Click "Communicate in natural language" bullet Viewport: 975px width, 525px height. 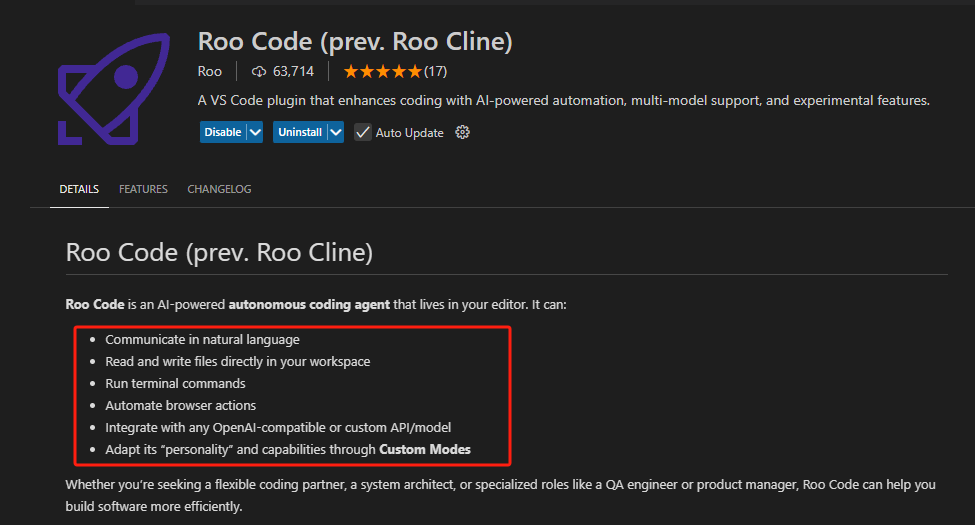click(202, 340)
